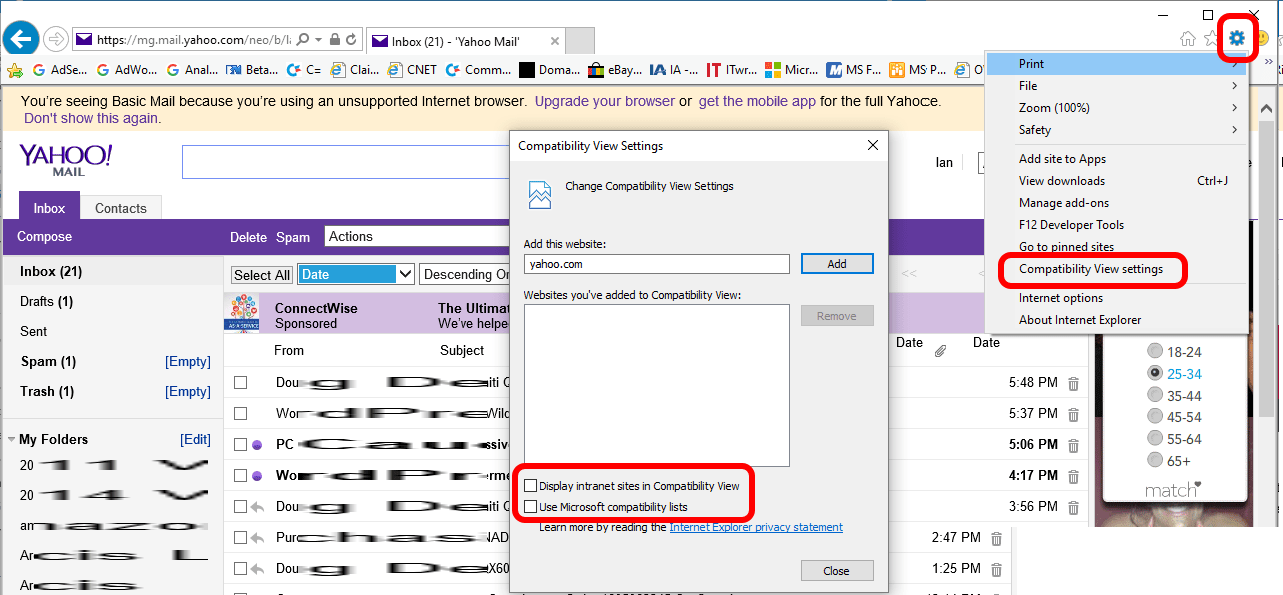
Task: Switch to the Contacts tab
Action: coord(120,208)
